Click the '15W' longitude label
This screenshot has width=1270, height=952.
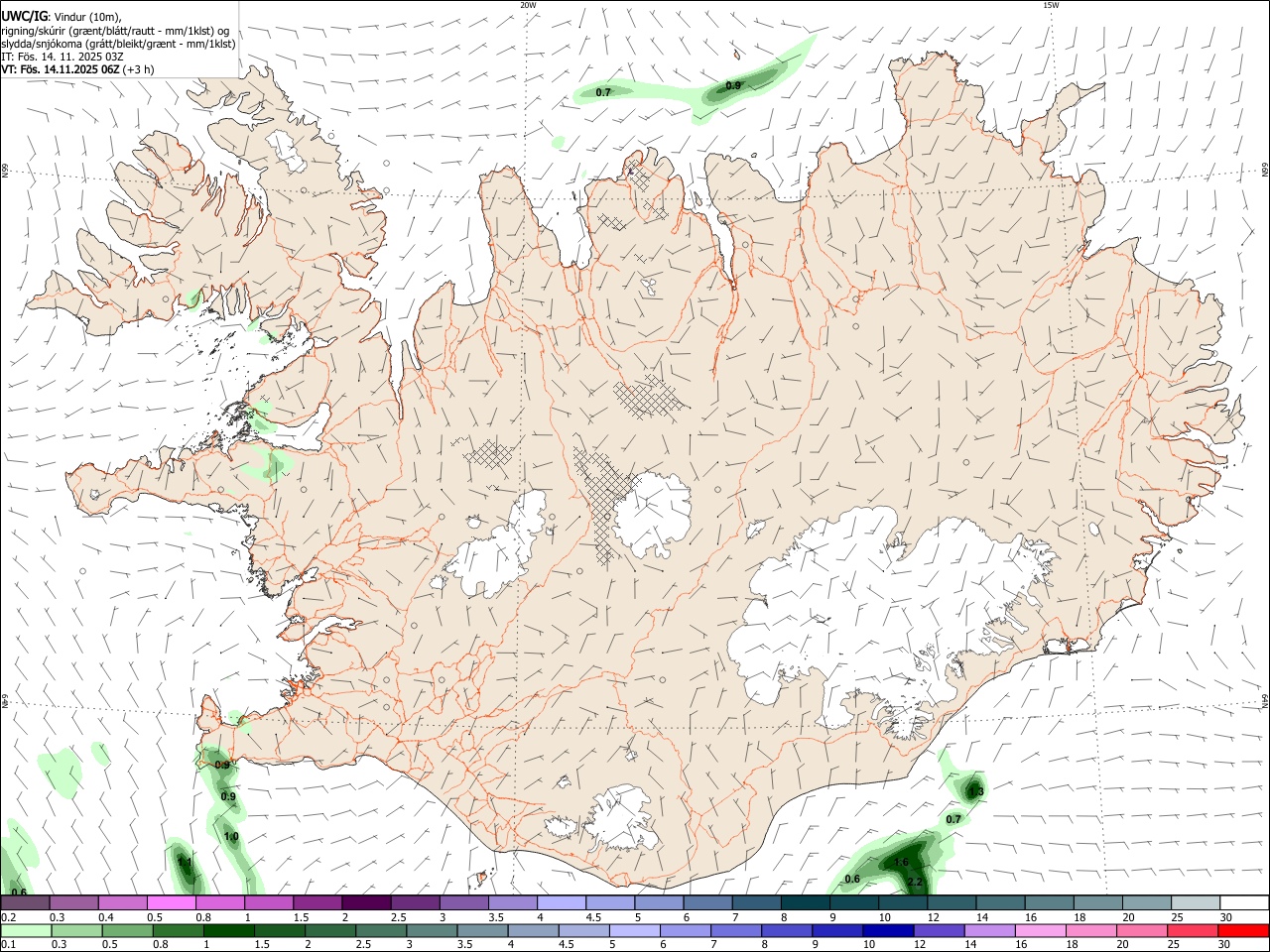tap(1051, 5)
